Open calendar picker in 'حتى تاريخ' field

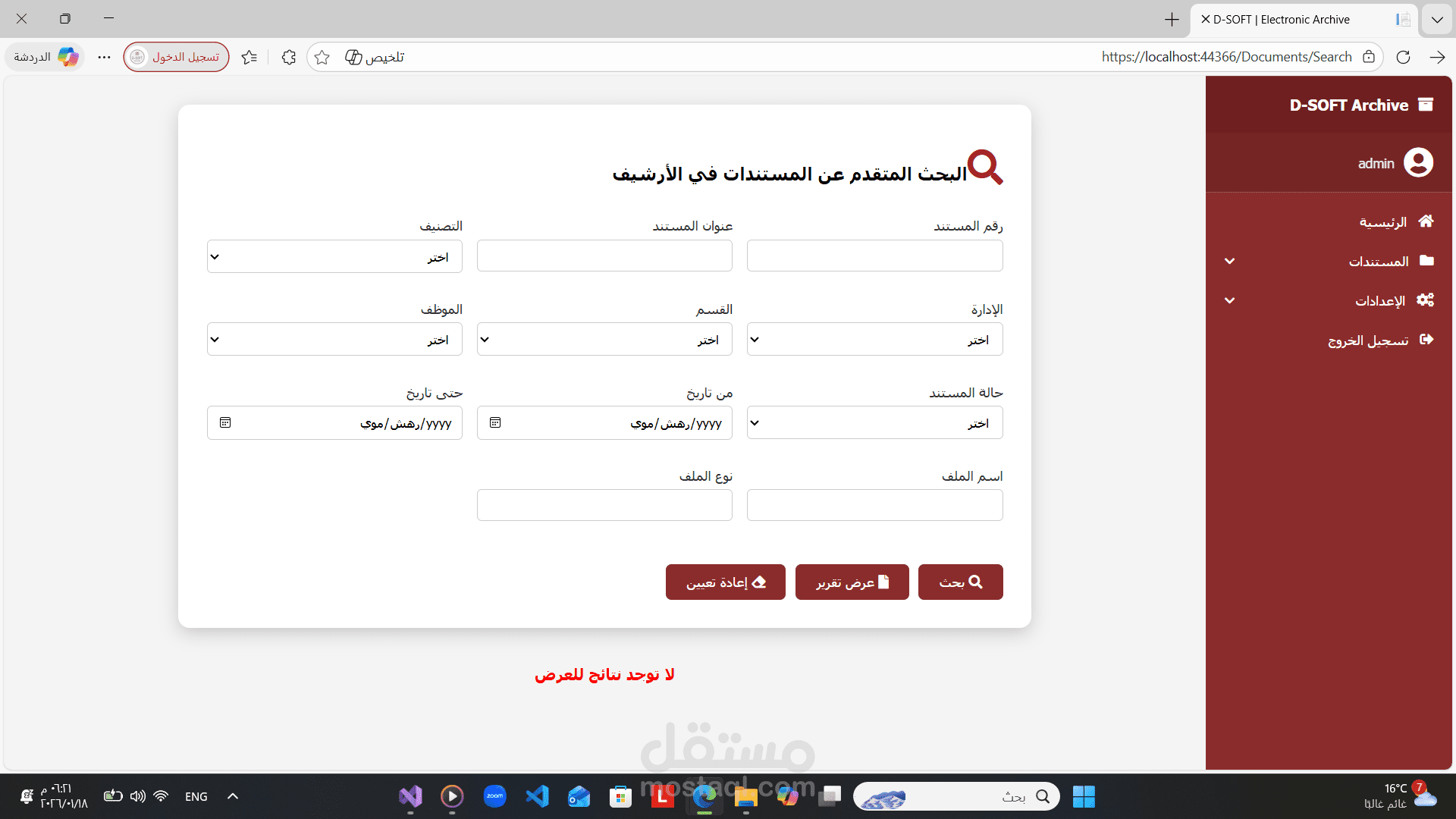(x=225, y=422)
